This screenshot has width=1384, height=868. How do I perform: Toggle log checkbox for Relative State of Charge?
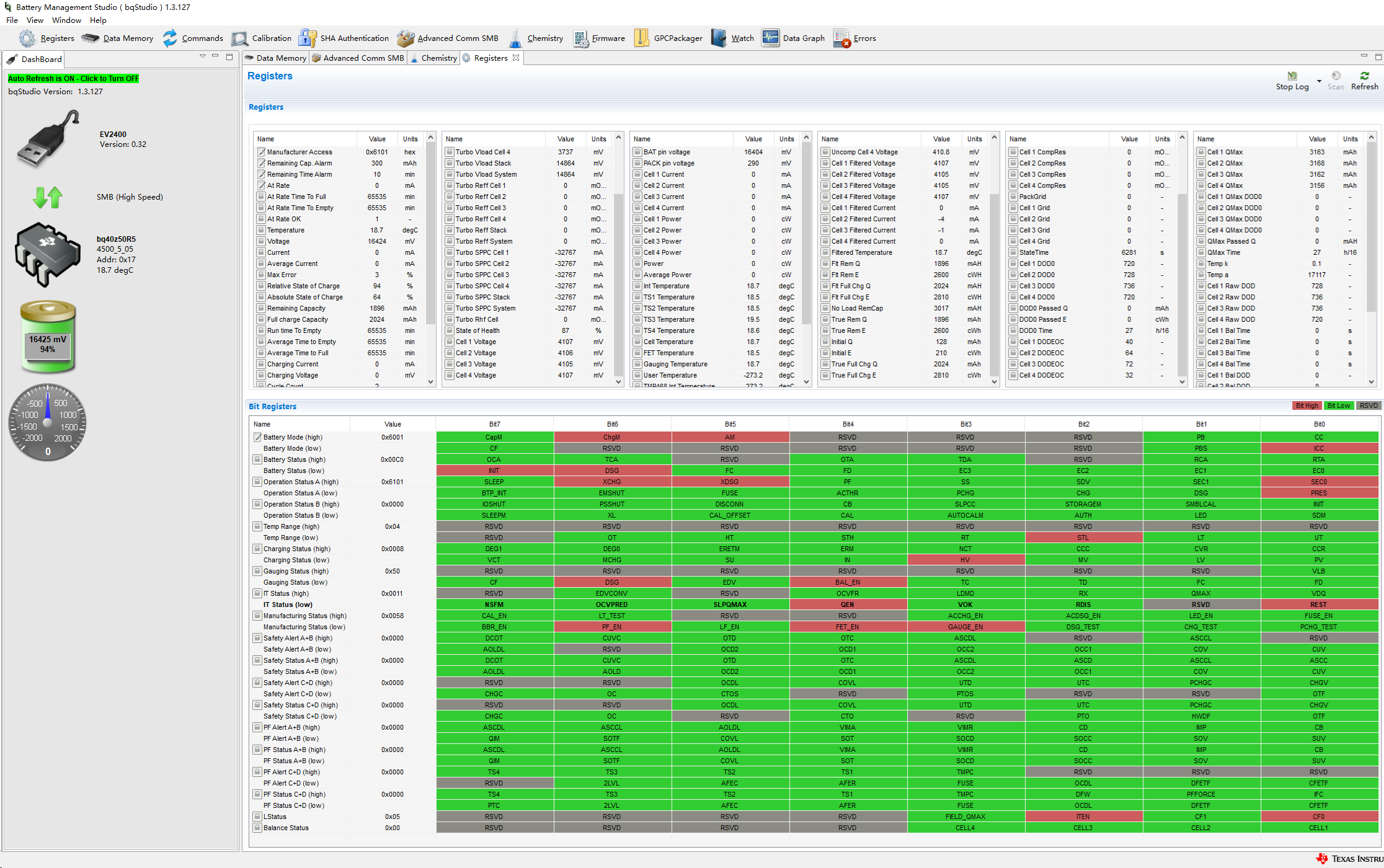(x=262, y=286)
